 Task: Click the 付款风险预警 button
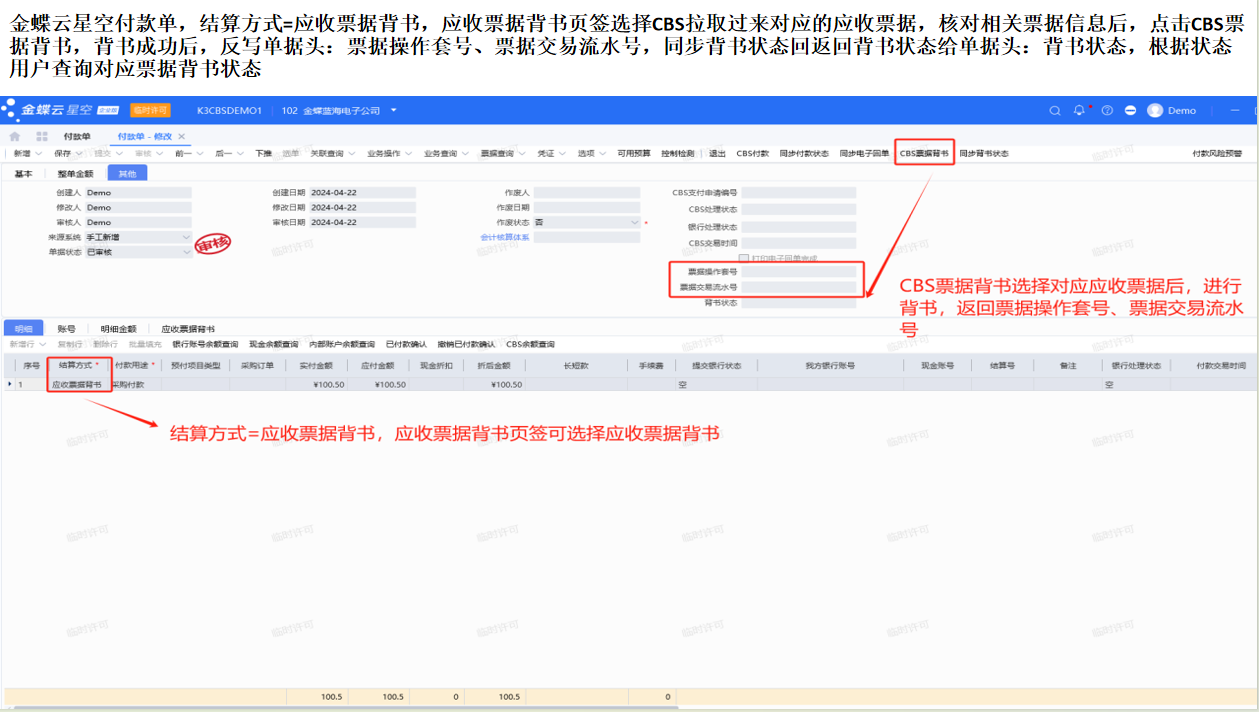(x=1217, y=153)
